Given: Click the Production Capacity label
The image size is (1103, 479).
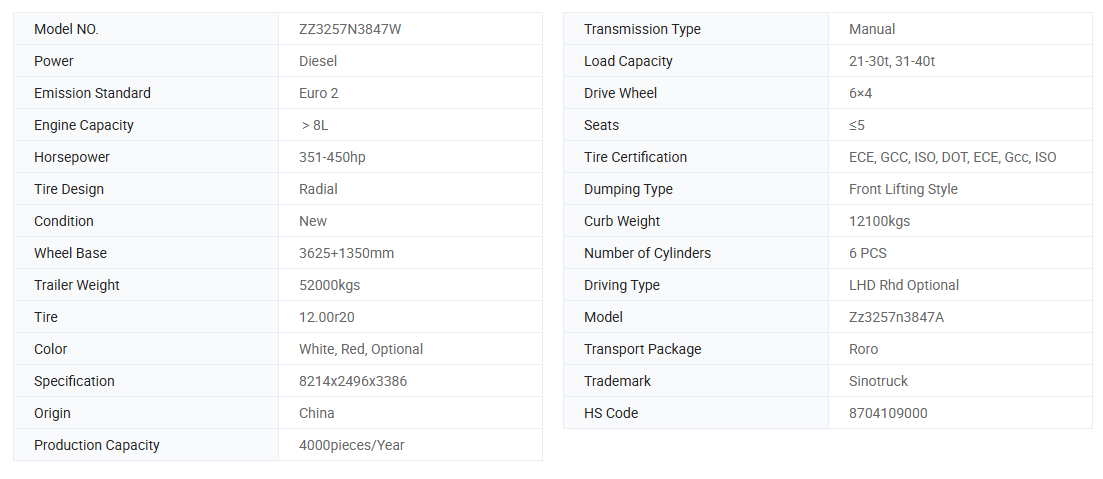Looking at the screenshot, I should point(97,445).
